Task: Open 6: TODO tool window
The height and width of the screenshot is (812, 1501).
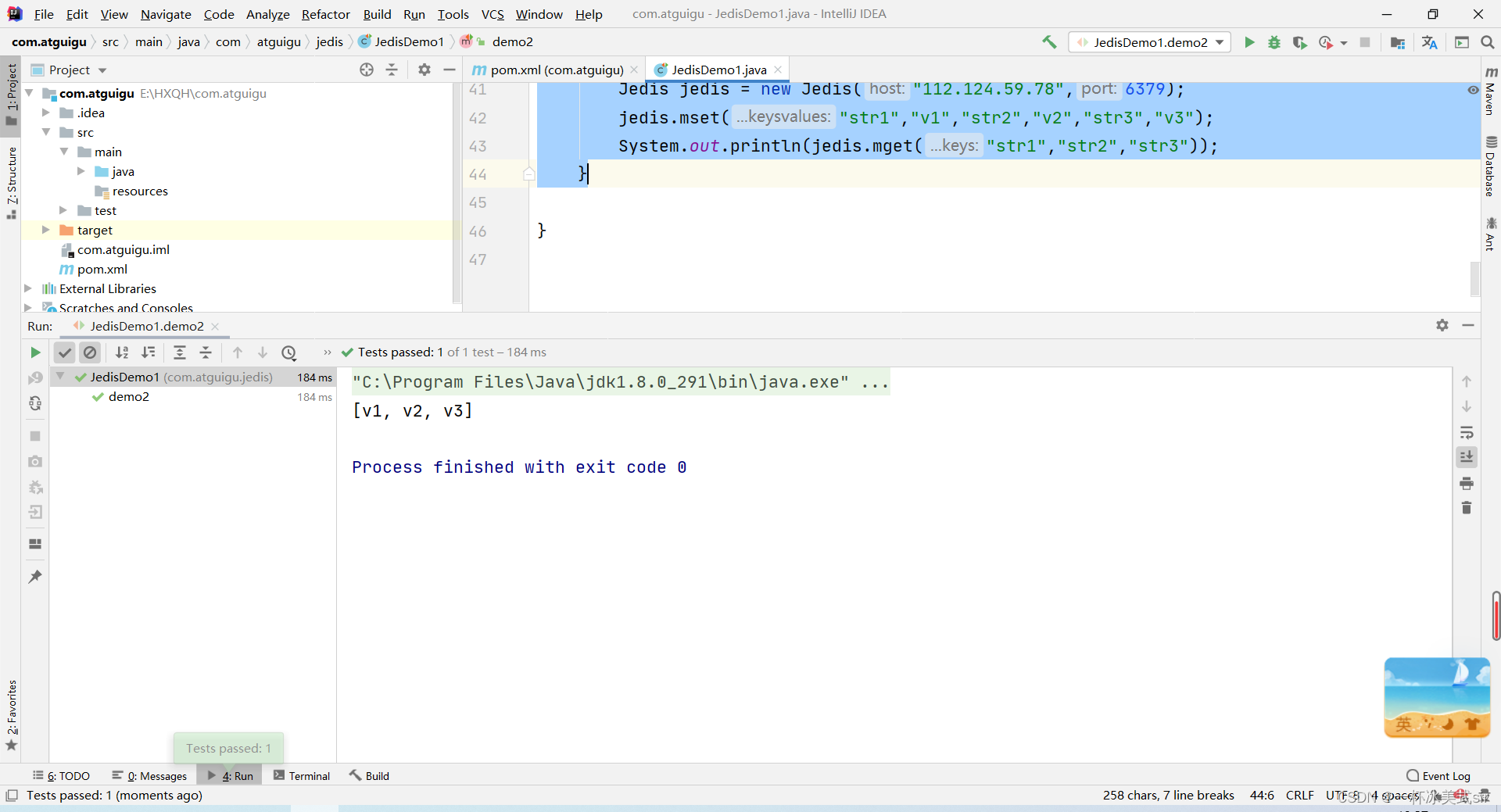Action: (62, 776)
